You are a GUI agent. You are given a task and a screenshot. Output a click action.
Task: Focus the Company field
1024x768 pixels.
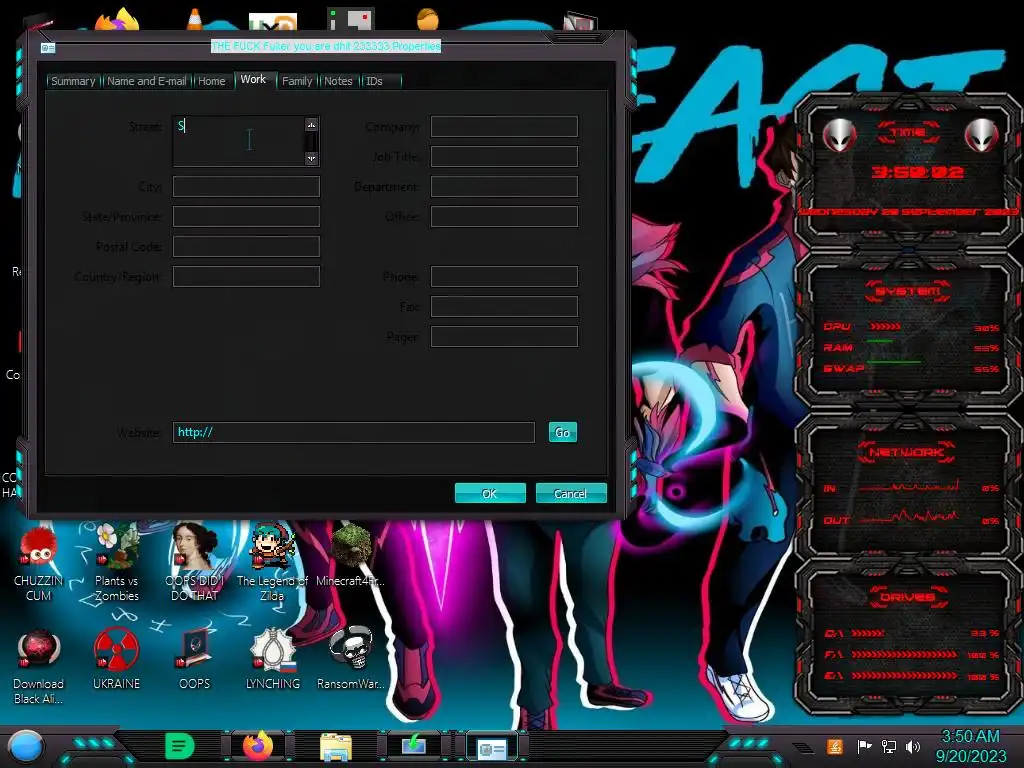(504, 127)
